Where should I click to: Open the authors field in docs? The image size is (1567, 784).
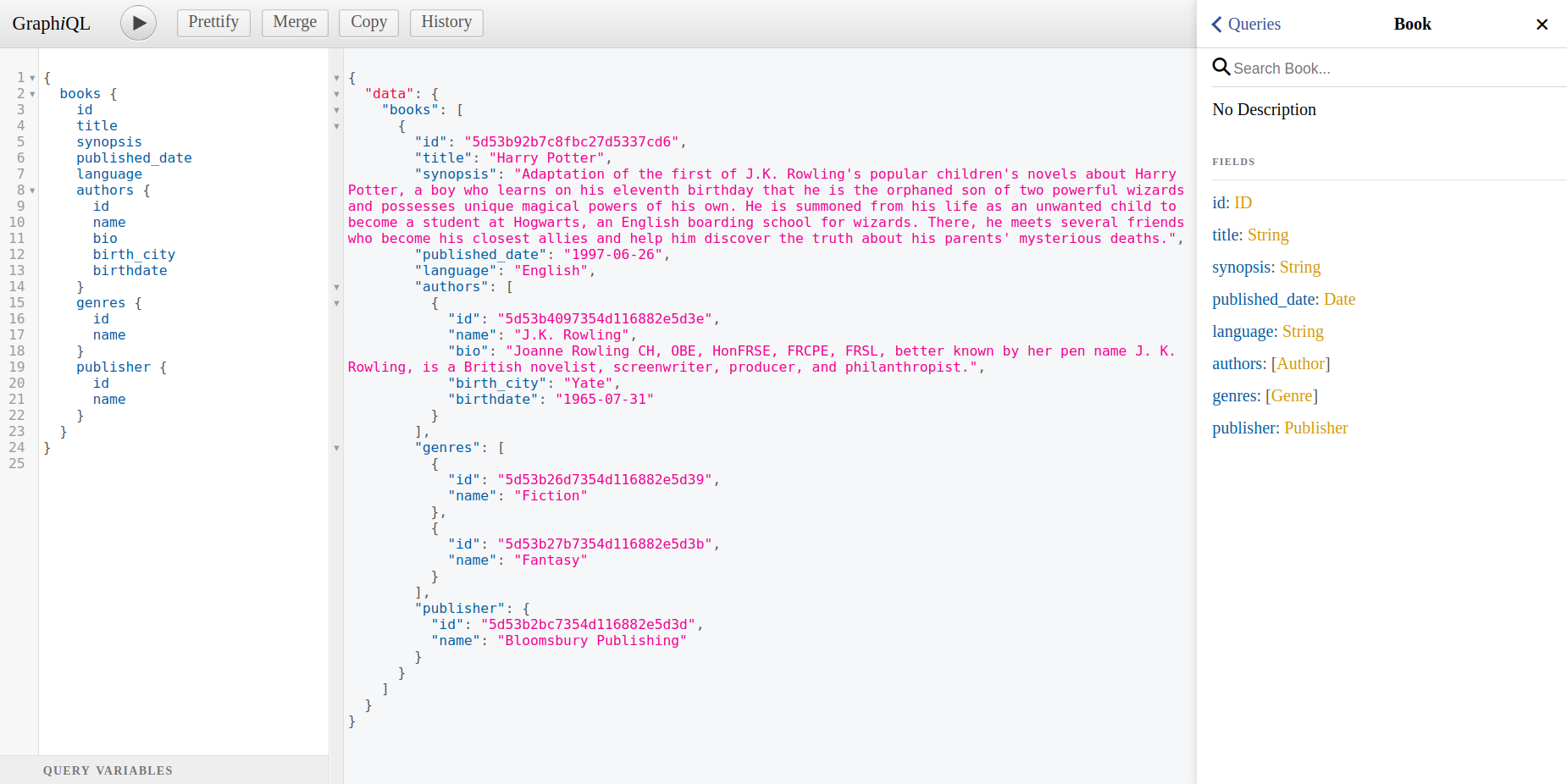pyautogui.click(x=1238, y=363)
